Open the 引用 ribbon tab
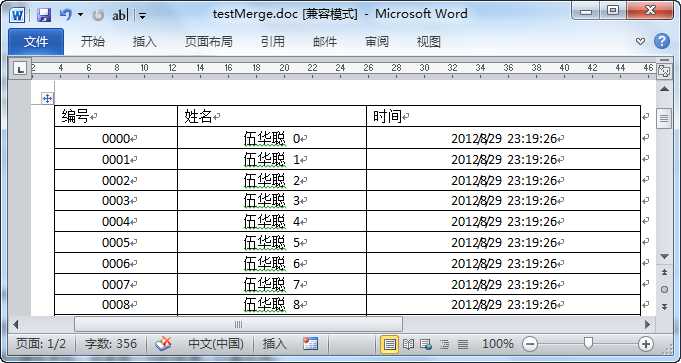The height and width of the screenshot is (363, 681). (x=273, y=42)
